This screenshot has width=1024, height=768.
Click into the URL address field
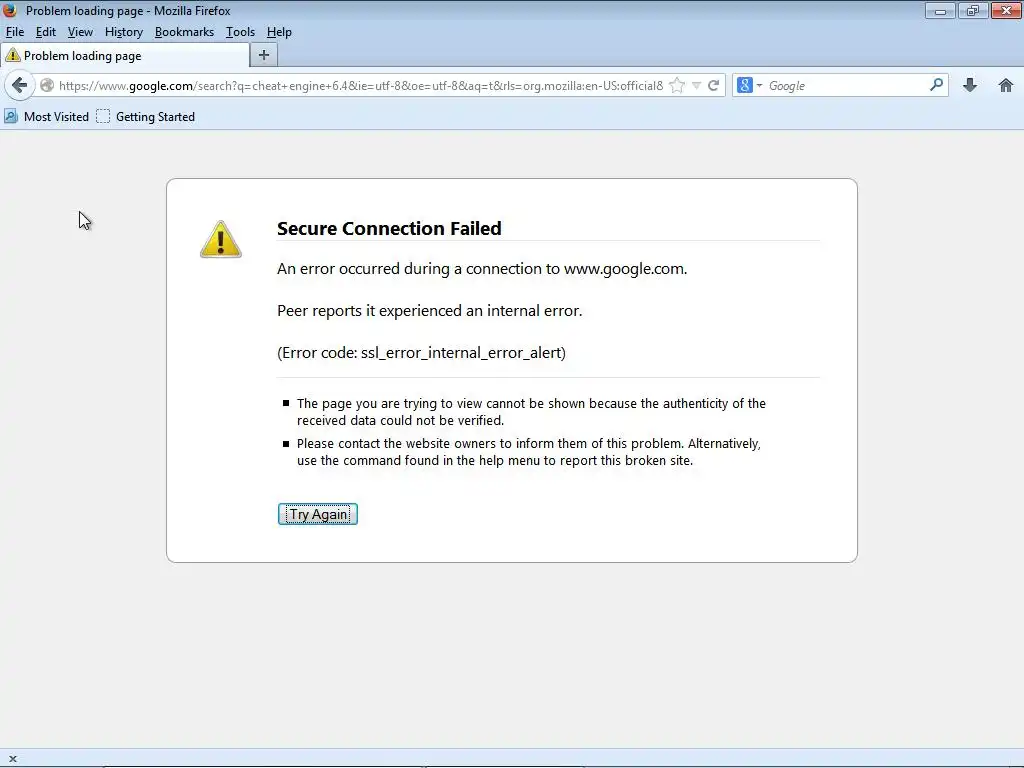pos(360,86)
